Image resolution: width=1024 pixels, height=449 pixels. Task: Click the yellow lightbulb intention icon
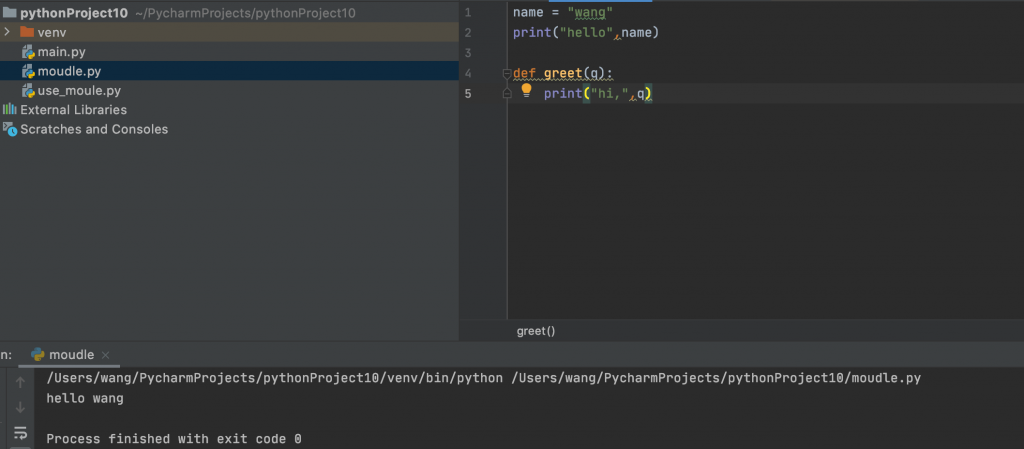point(526,91)
